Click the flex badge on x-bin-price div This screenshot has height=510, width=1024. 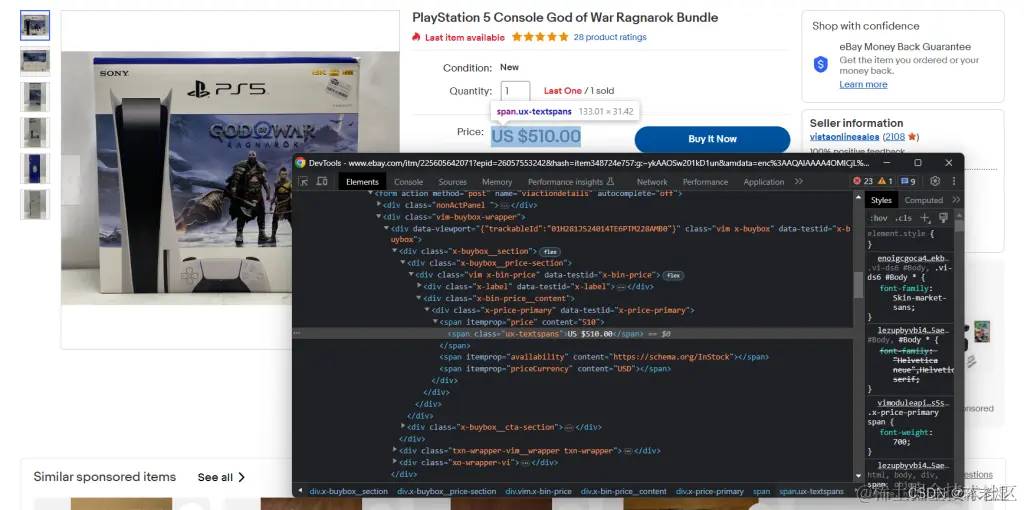674,276
